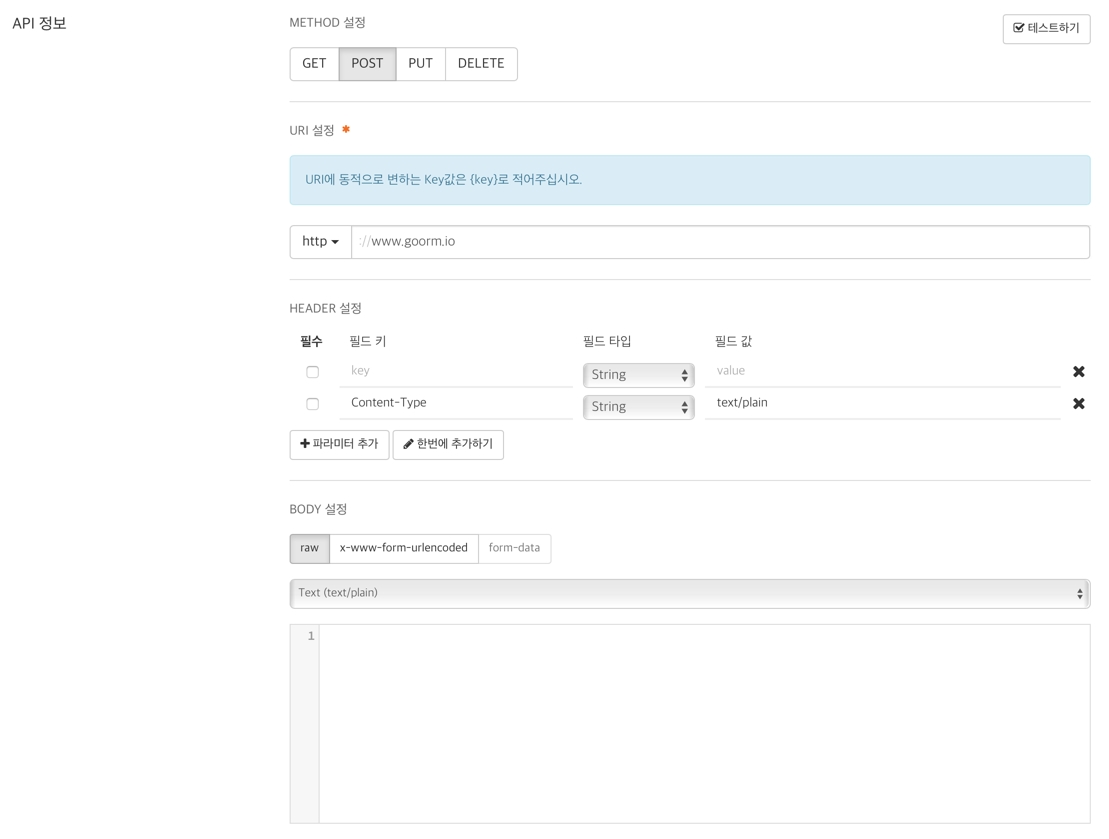Click 파라미터 추가 to add parameter
This screenshot has width=1109, height=839.
(339, 445)
